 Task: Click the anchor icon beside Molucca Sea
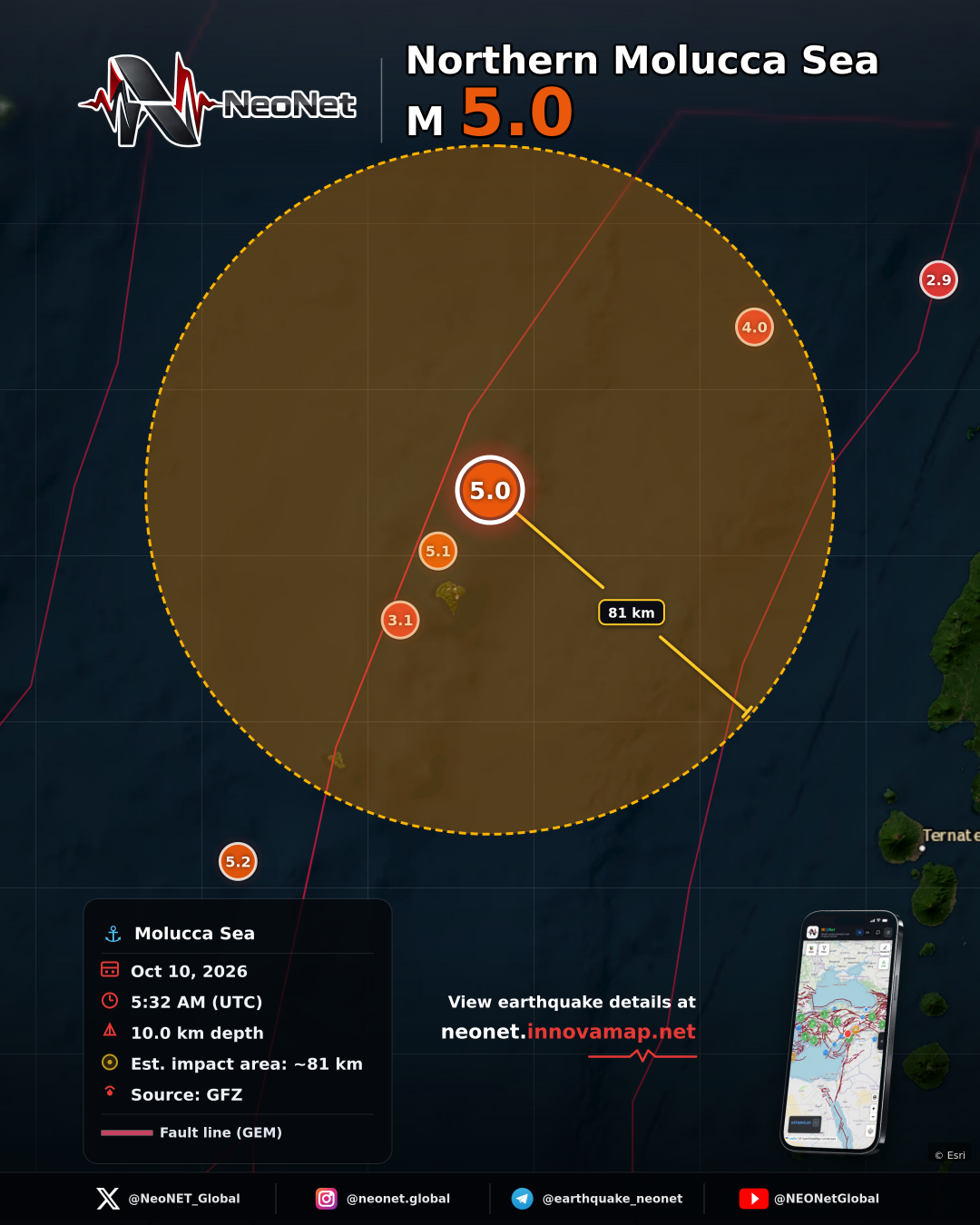tap(113, 934)
